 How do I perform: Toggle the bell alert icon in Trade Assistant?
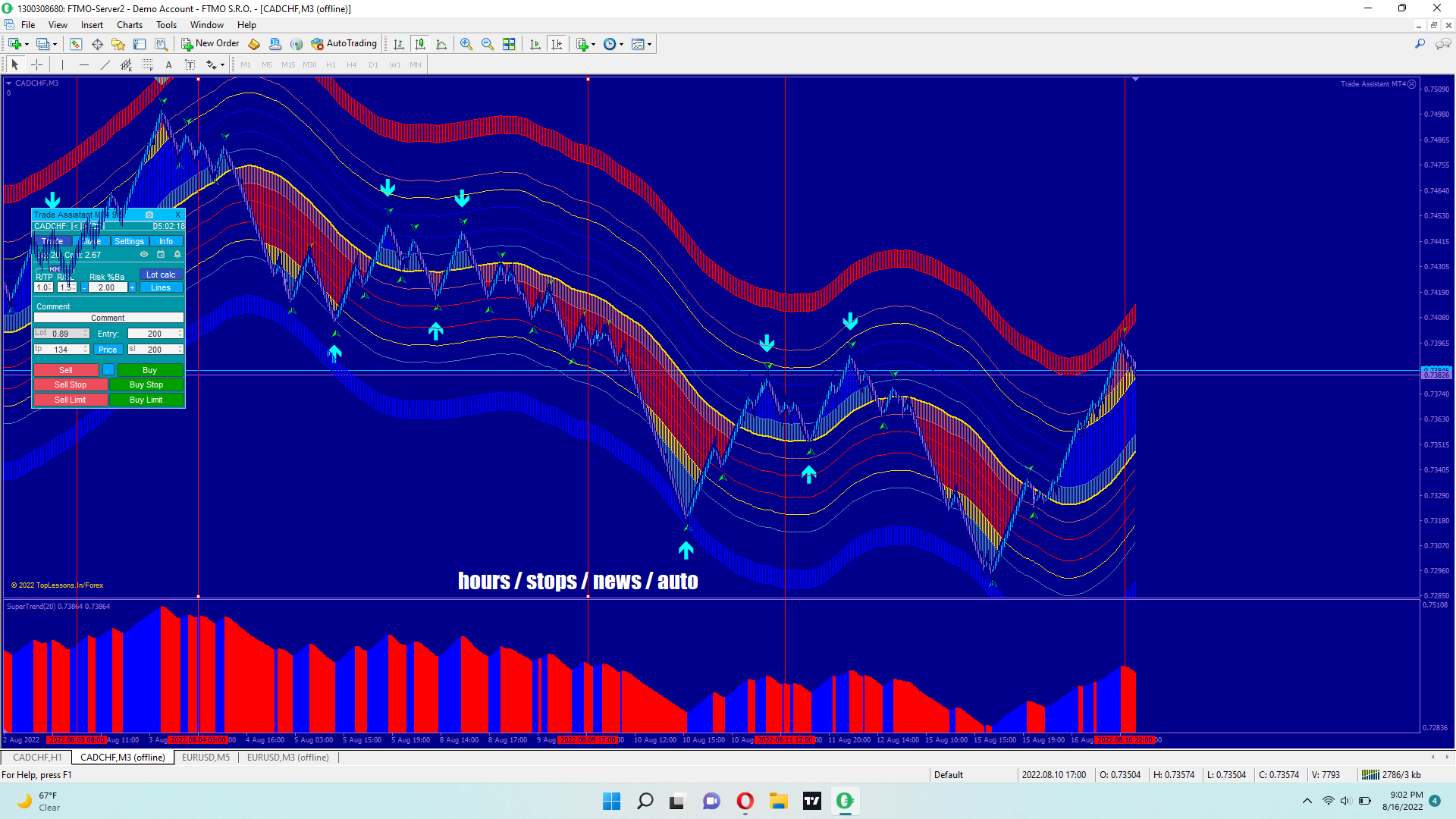177,255
